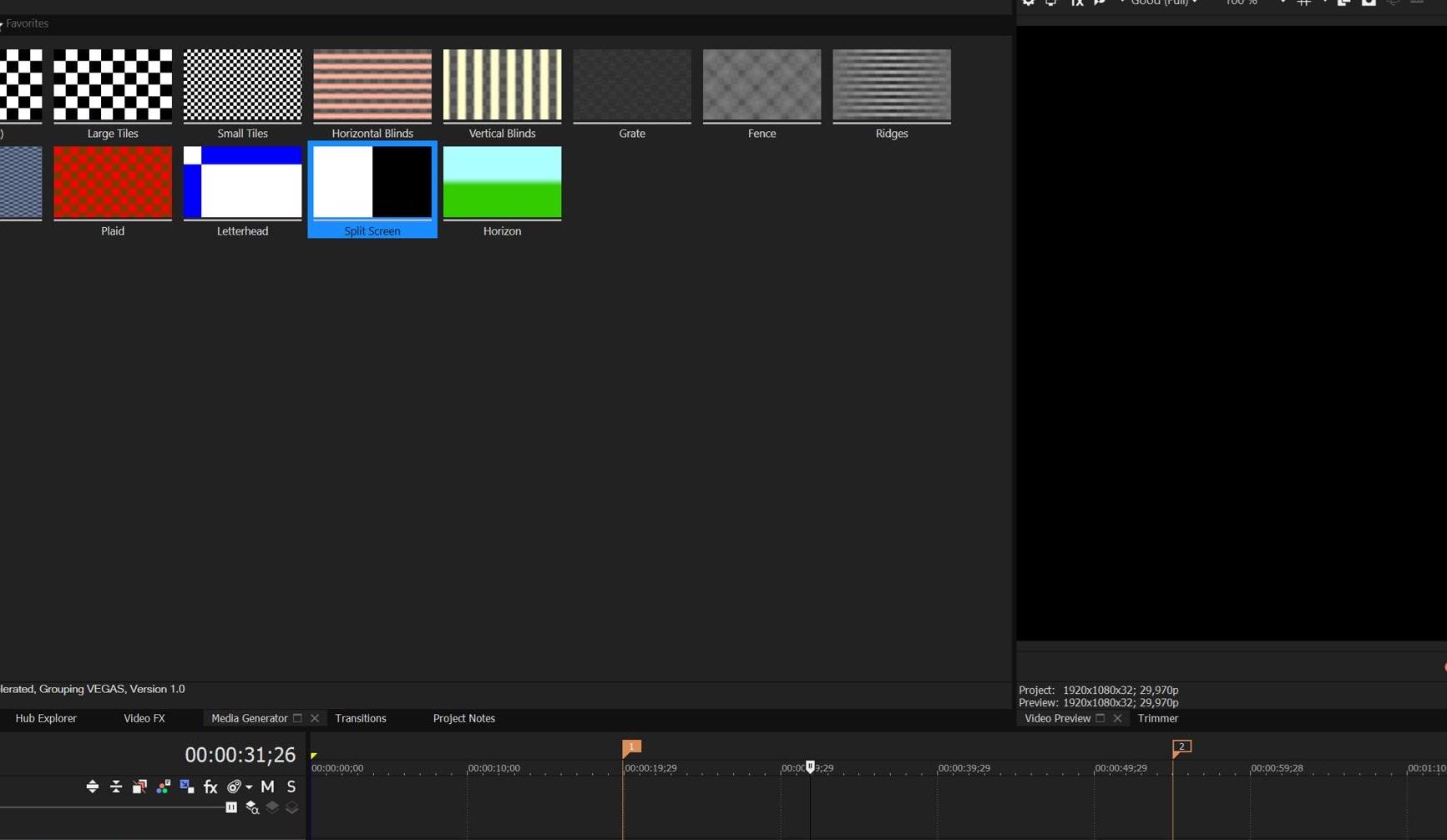Click timeline marker 1
The image size is (1447, 840).
[x=631, y=747]
